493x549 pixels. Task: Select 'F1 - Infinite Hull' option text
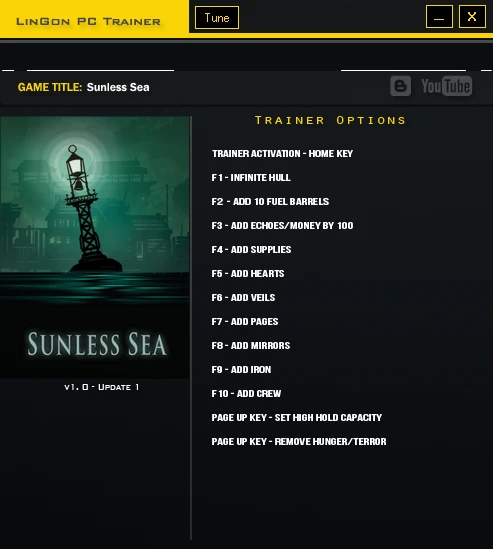[251, 178]
